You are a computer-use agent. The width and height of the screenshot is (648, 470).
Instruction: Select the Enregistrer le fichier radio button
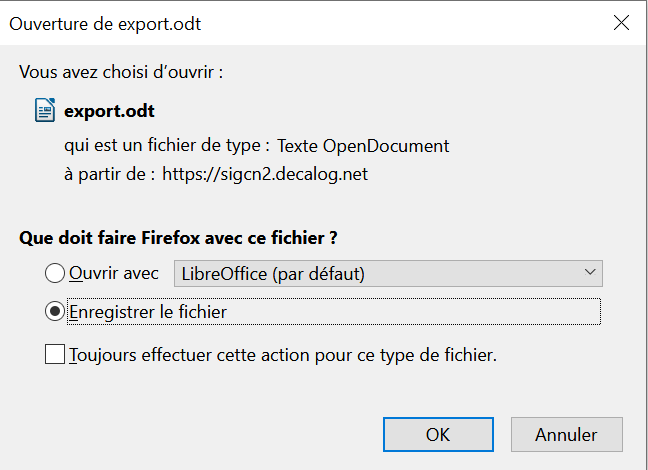(55, 311)
